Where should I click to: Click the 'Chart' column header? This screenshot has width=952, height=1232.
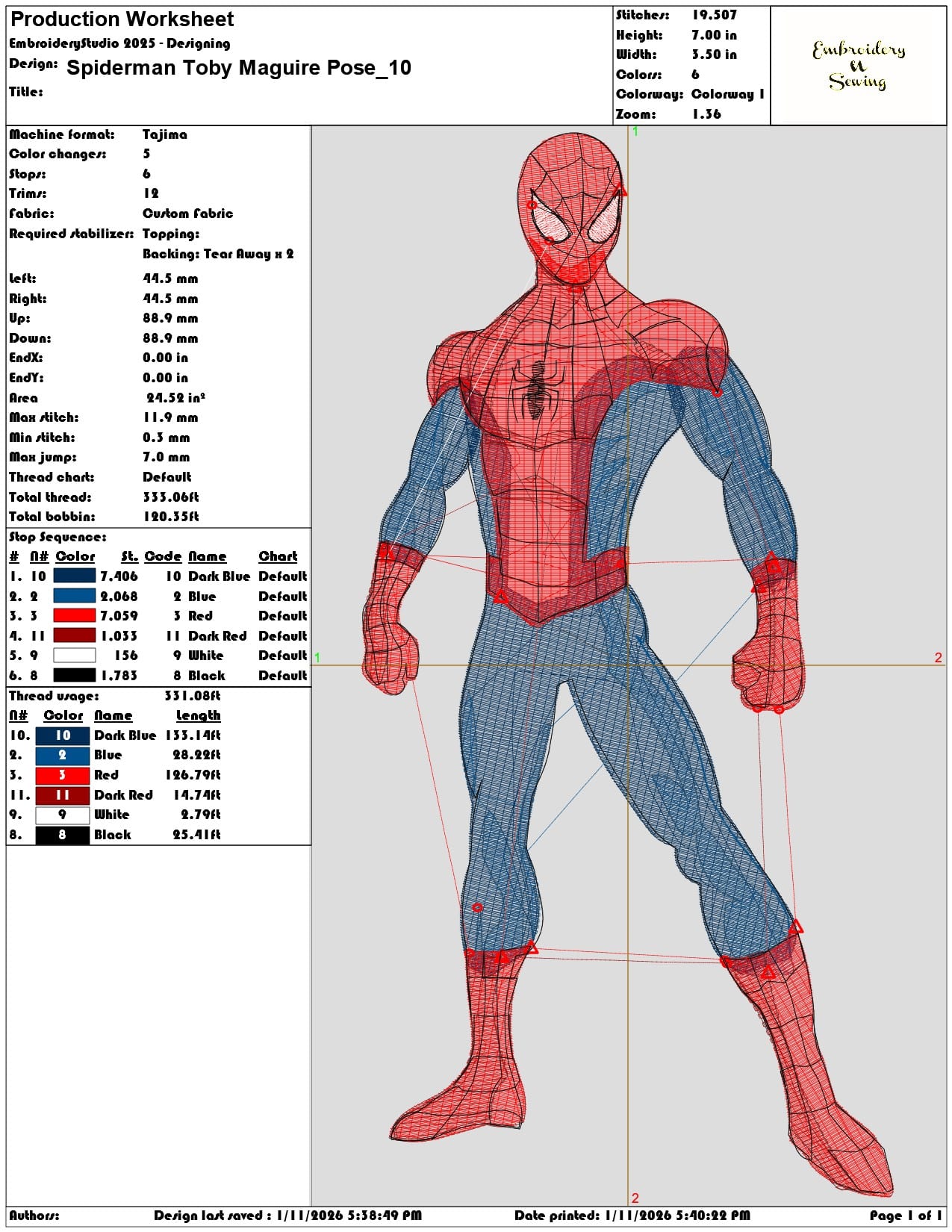(278, 556)
